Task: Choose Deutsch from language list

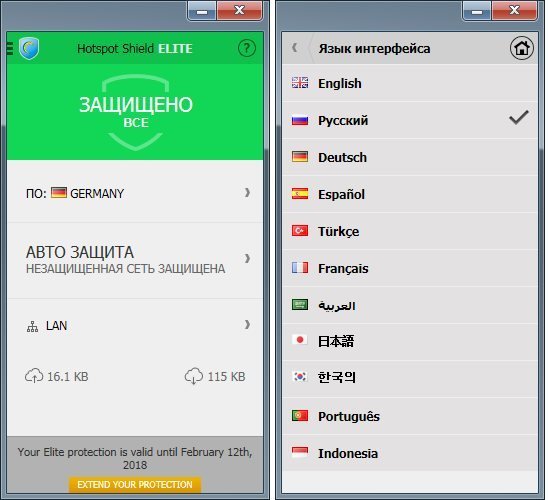Action: (x=410, y=157)
